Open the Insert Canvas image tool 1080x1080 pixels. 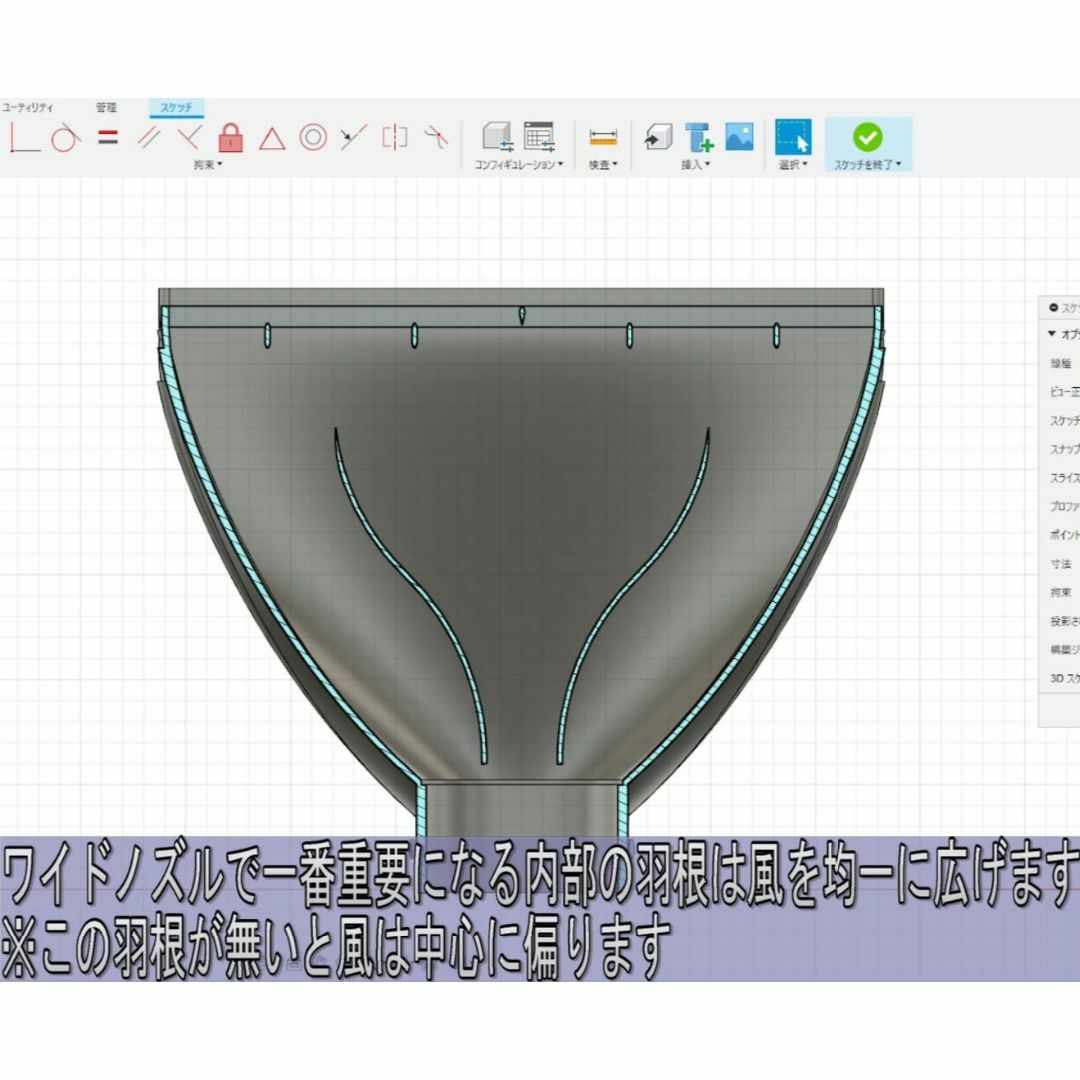[739, 137]
